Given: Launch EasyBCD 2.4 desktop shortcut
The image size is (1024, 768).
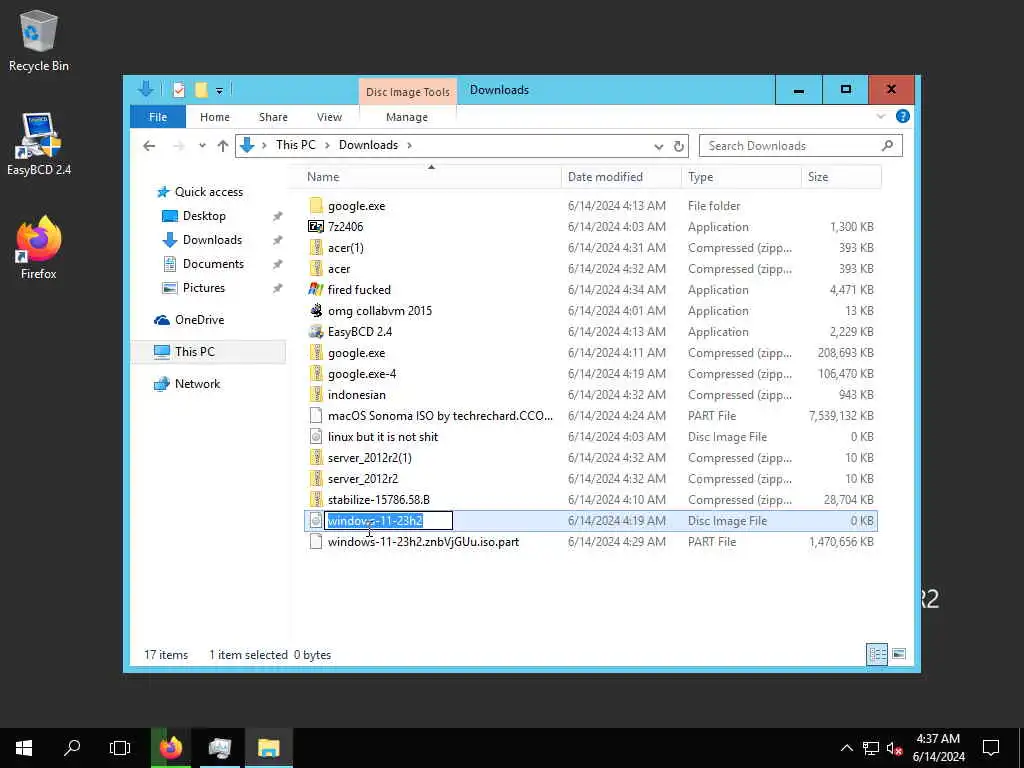Looking at the screenshot, I should (x=39, y=144).
